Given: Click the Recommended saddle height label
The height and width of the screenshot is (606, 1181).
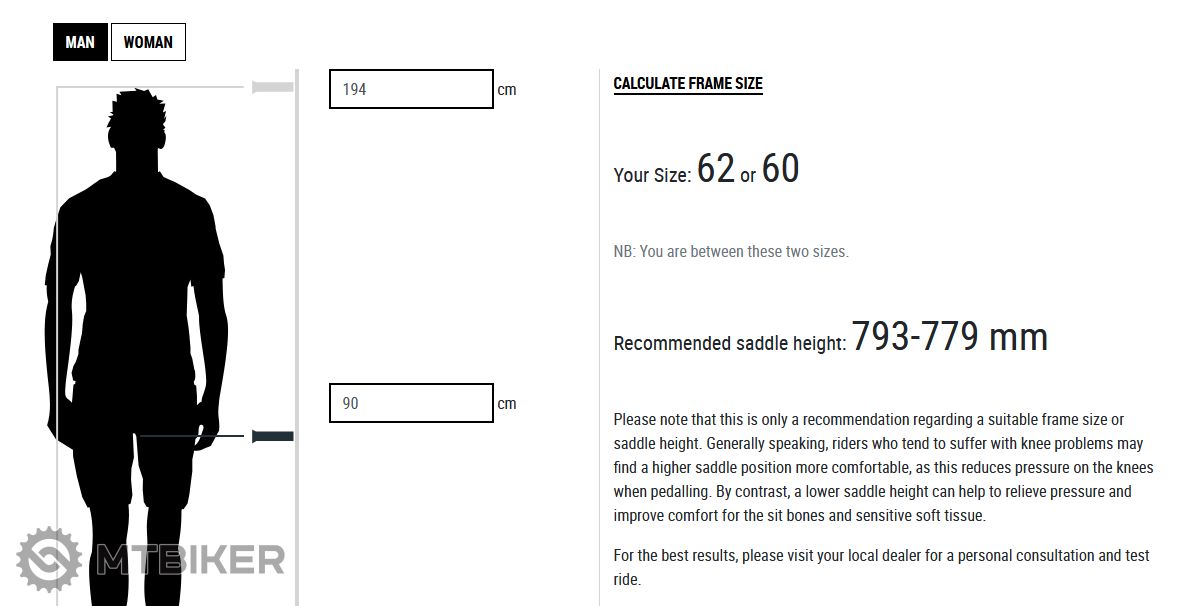Looking at the screenshot, I should [730, 343].
